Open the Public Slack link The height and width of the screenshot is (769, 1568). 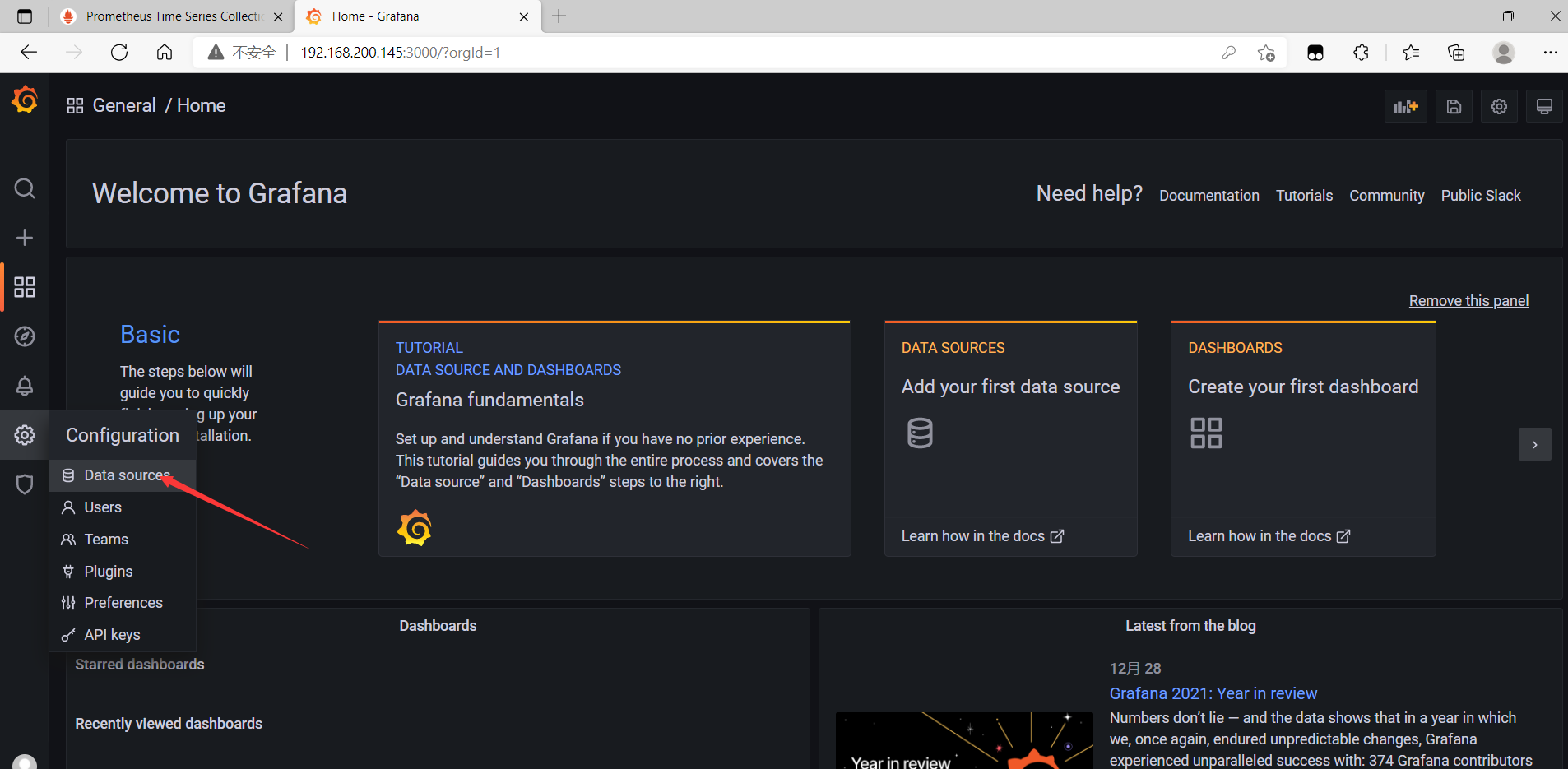coord(1481,196)
